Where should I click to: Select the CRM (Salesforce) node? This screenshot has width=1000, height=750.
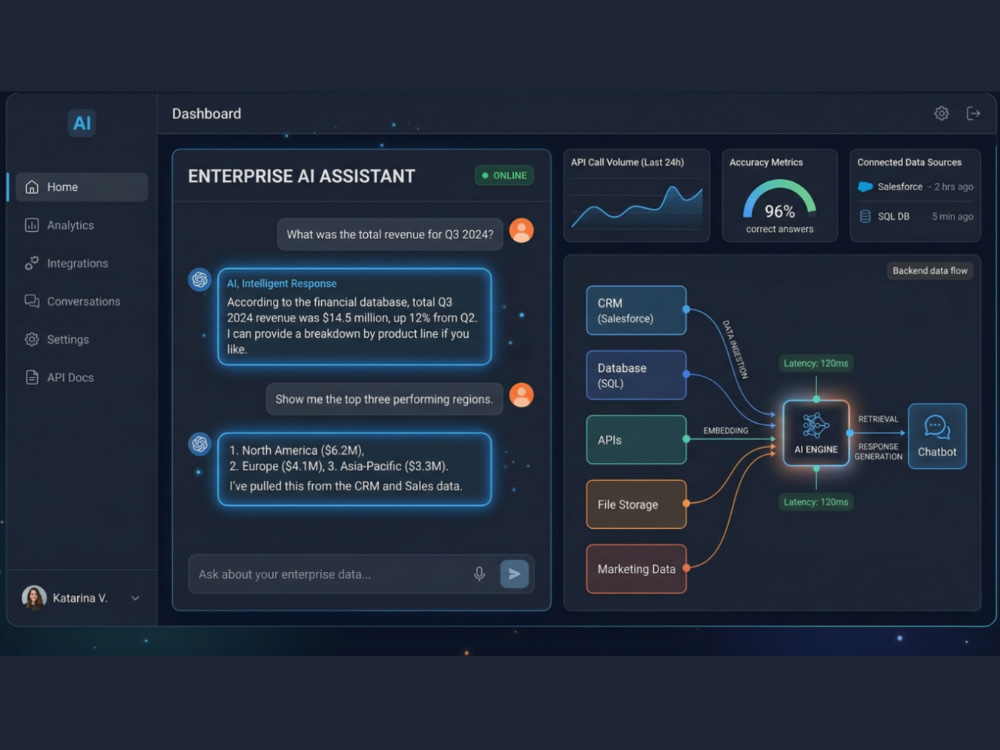636,310
